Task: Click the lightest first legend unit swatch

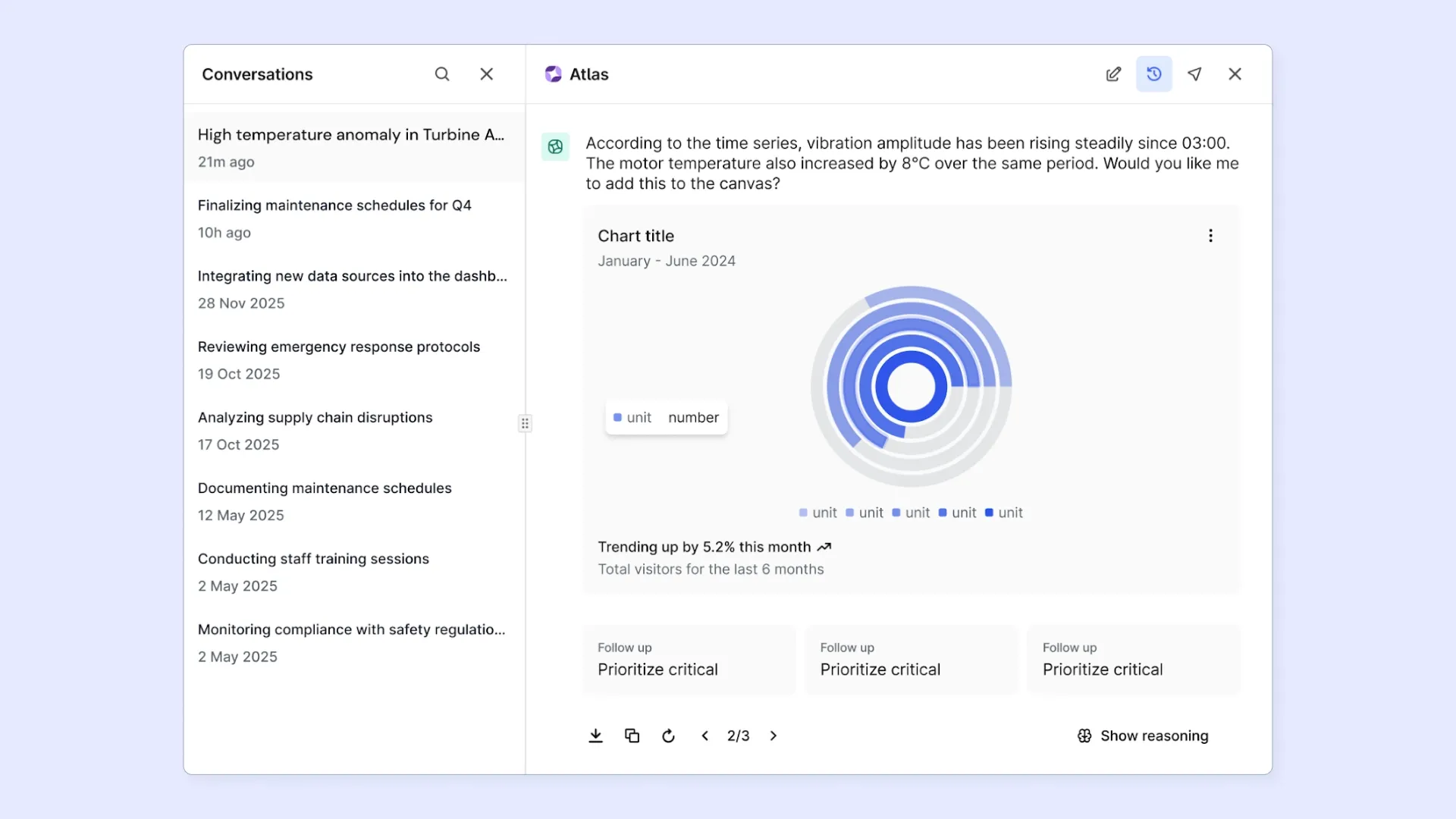Action: tap(803, 513)
